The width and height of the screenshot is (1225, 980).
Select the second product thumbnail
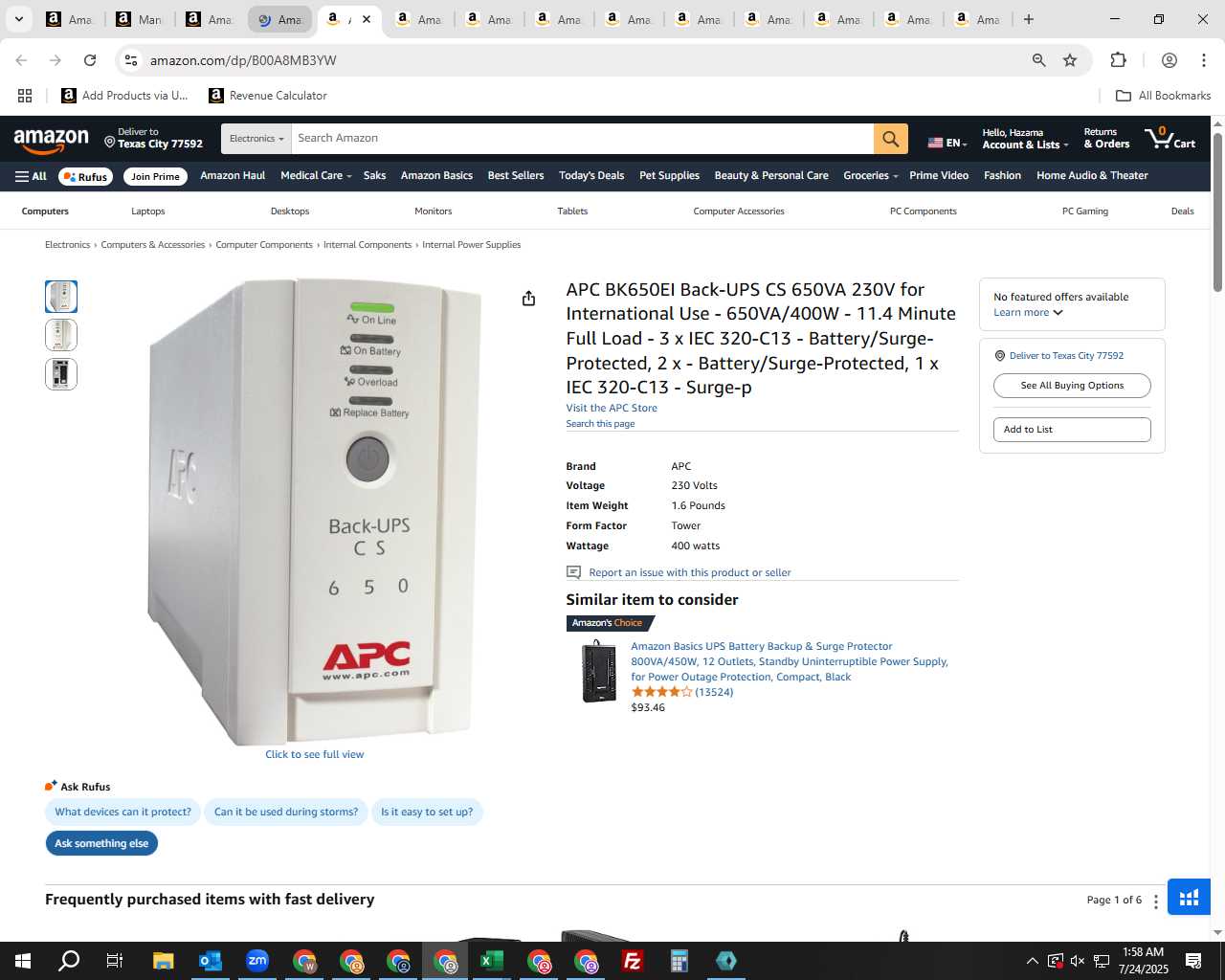tap(61, 335)
